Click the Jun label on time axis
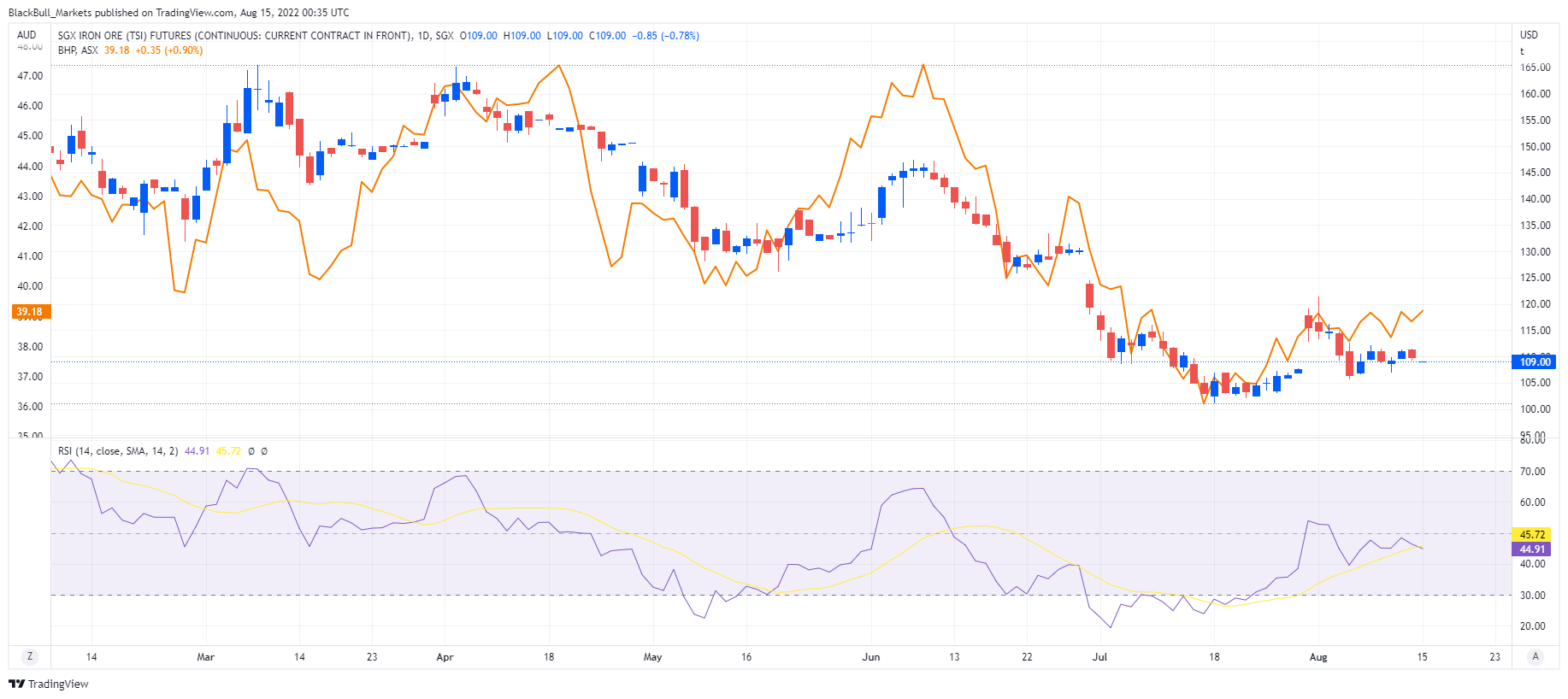Viewport: 1568px width, 699px height. [870, 657]
